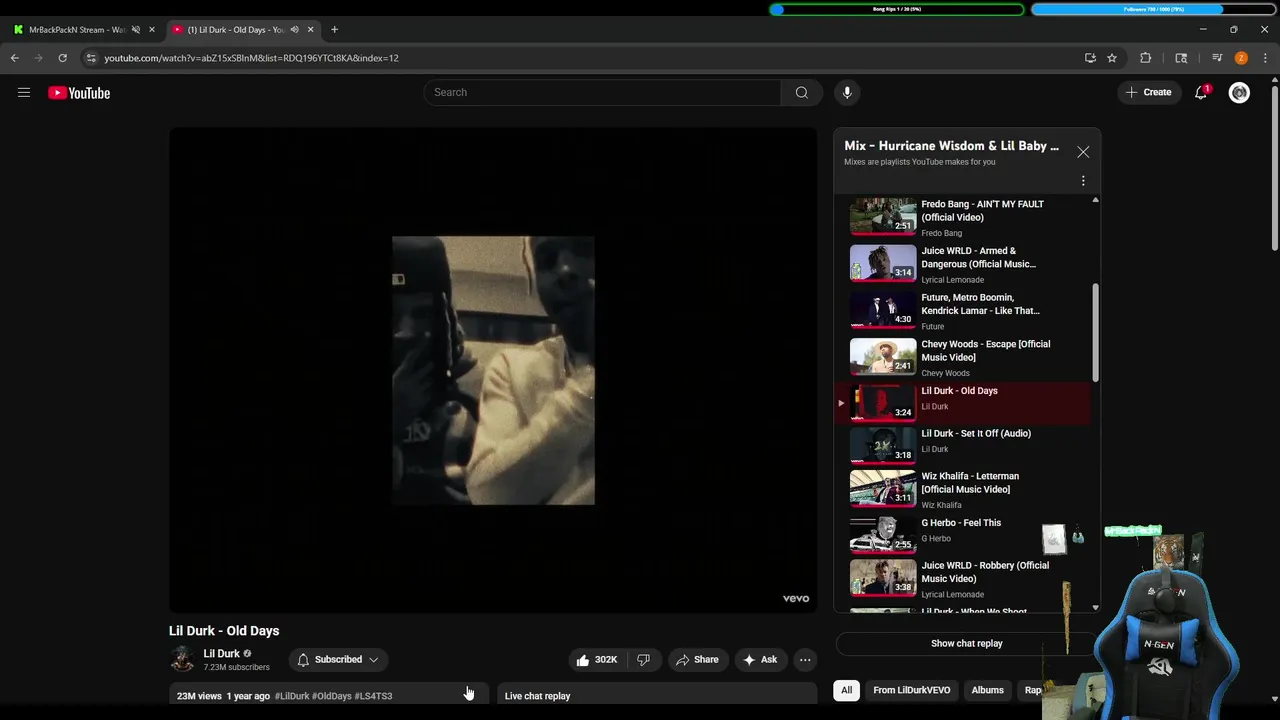The height and width of the screenshot is (720, 1280).
Task: Share the Old Days video
Action: click(x=697, y=659)
